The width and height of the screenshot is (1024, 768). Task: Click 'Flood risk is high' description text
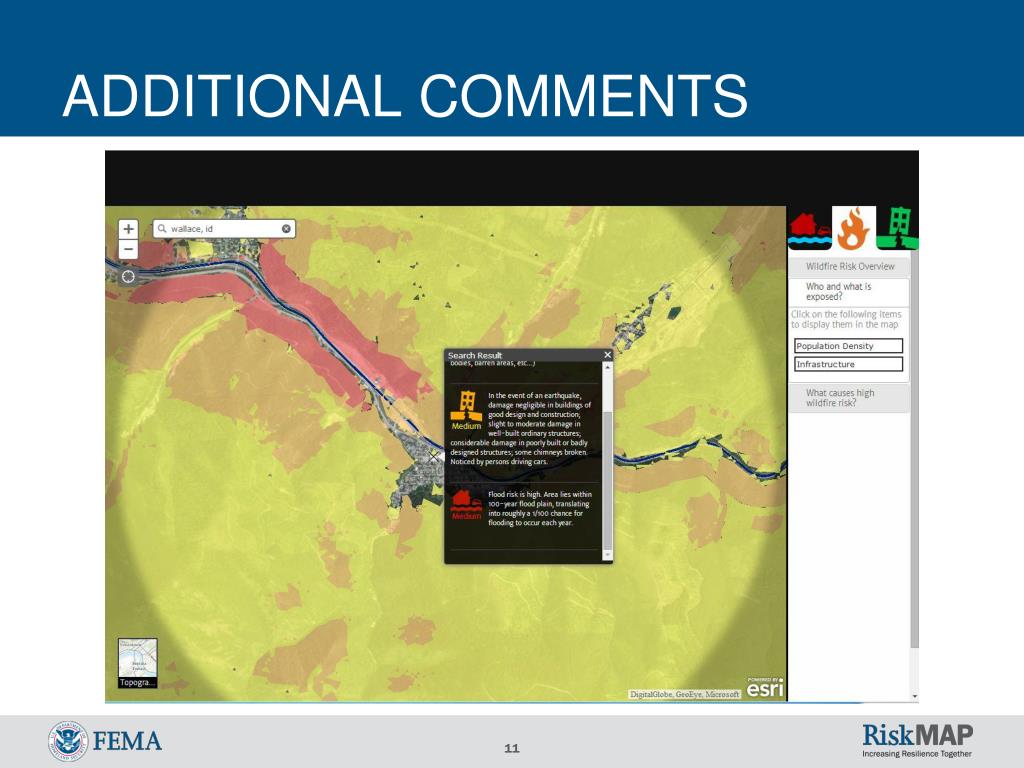coord(540,508)
